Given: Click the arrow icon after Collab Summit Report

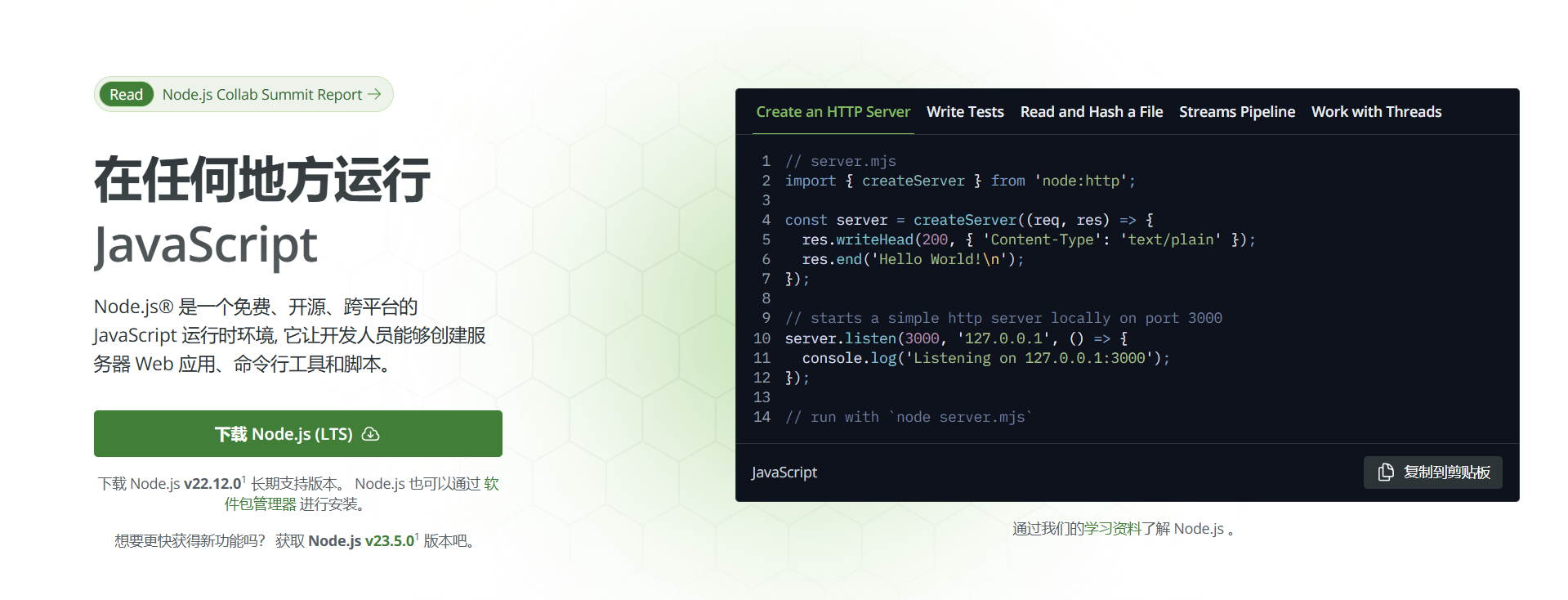Looking at the screenshot, I should click(374, 95).
